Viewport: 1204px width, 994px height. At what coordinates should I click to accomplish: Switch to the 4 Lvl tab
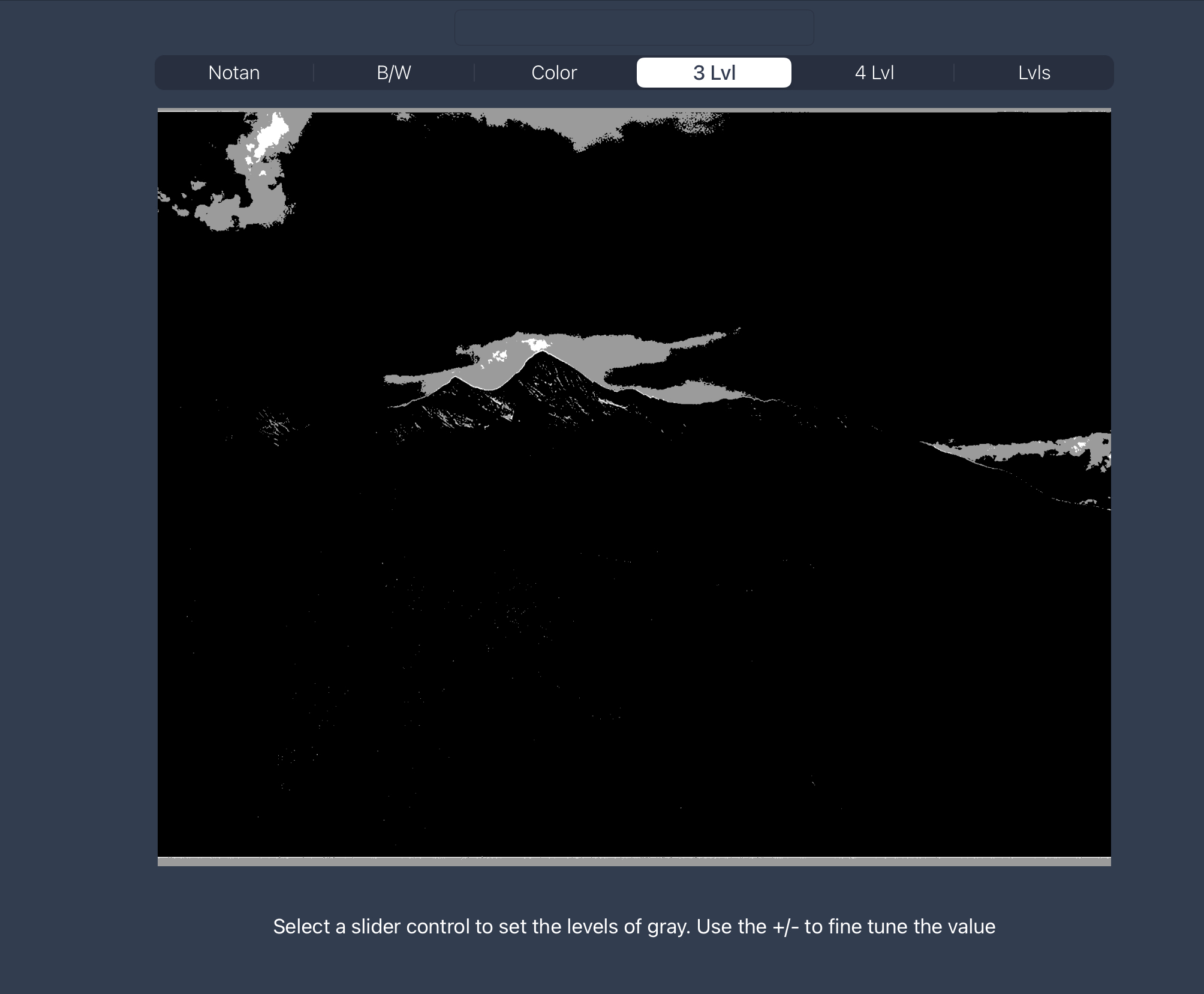pos(874,73)
